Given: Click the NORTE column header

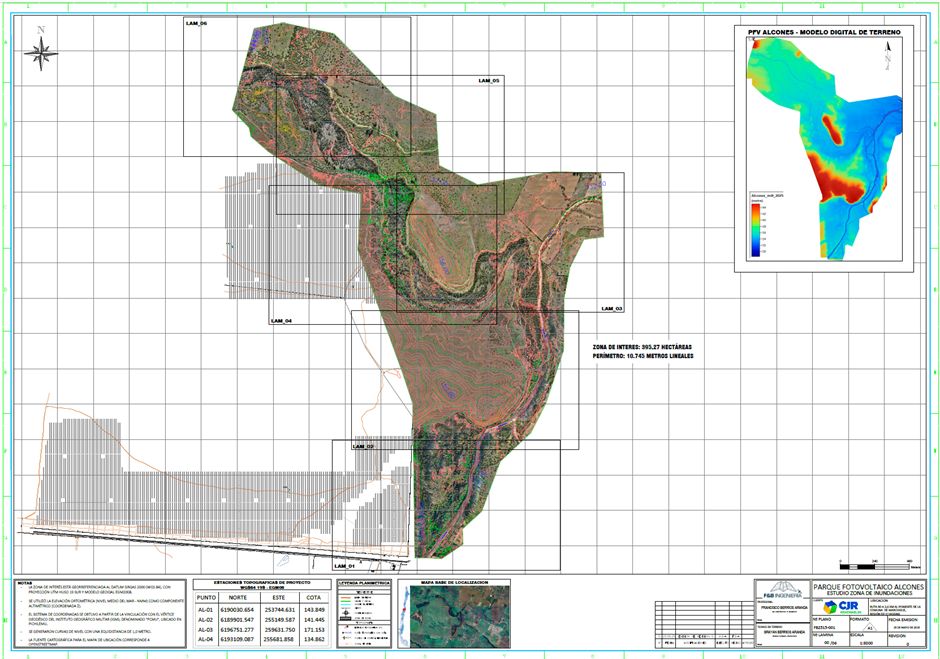Looking at the screenshot, I should coord(237,598).
